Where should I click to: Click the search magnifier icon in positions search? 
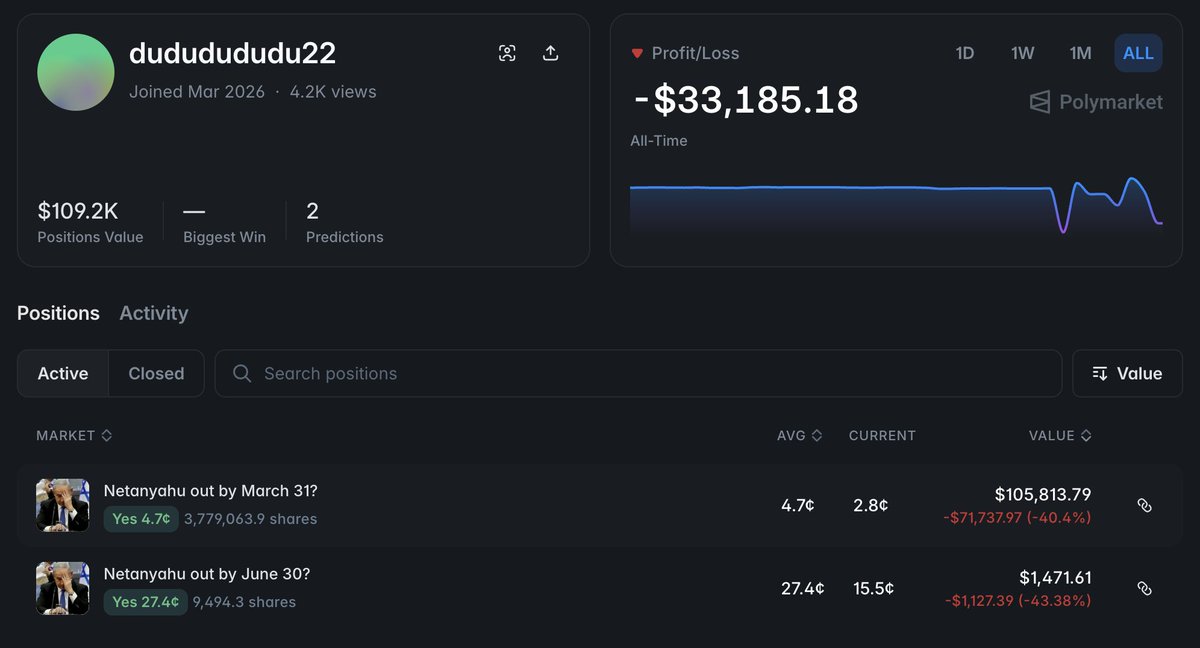(241, 373)
